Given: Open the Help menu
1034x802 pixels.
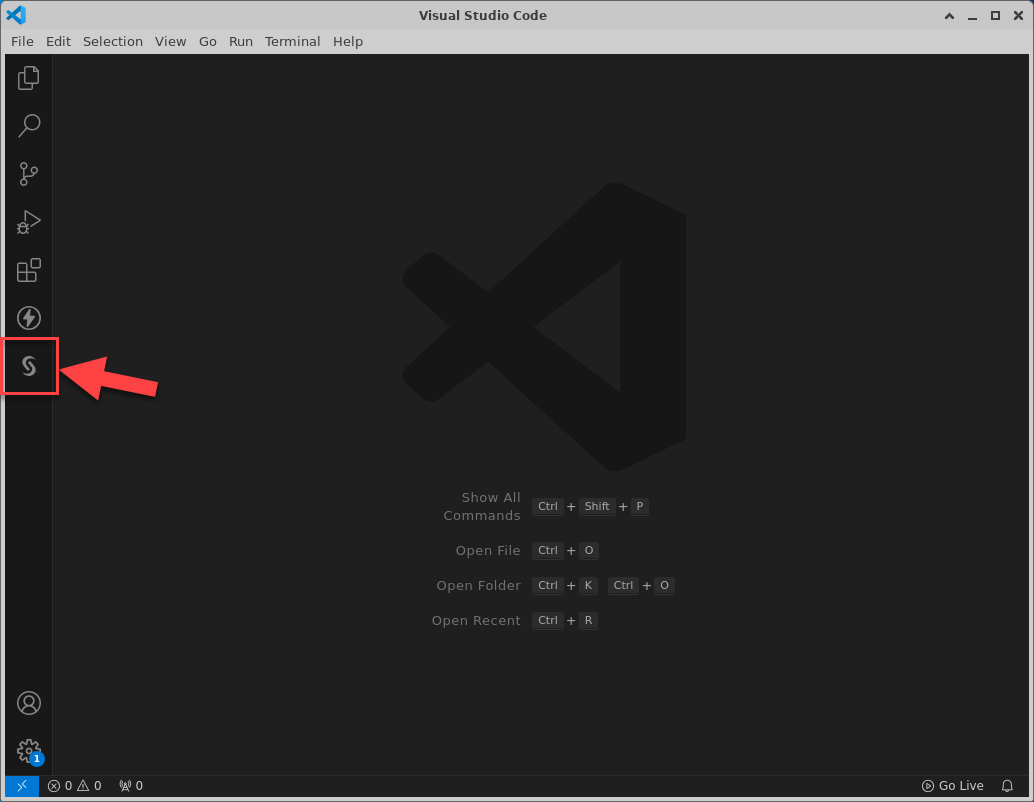Looking at the screenshot, I should point(348,41).
